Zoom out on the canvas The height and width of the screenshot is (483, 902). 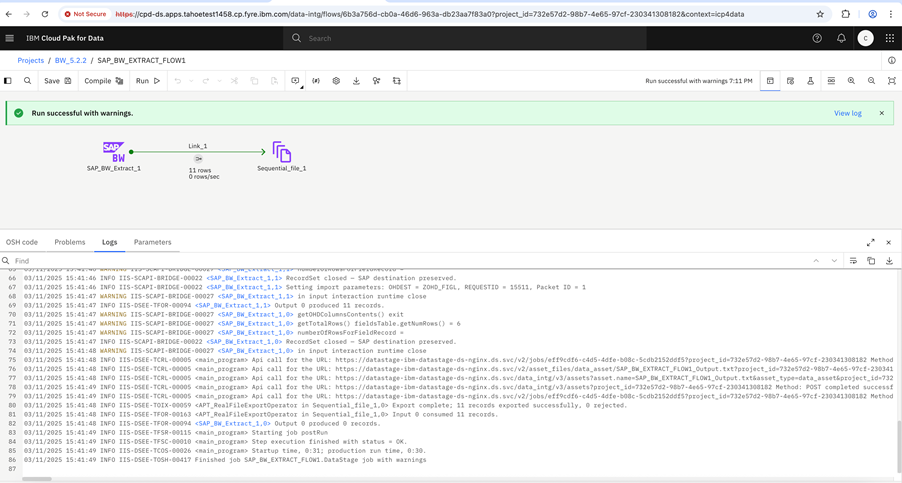(x=872, y=81)
